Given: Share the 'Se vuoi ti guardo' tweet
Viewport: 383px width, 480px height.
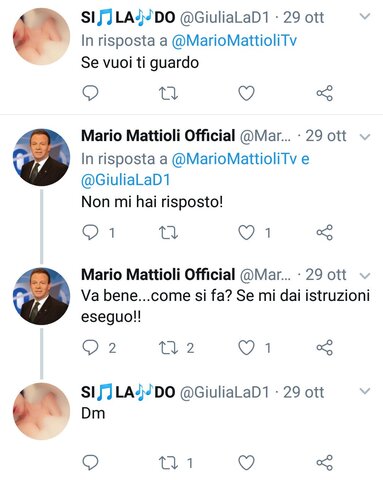Looking at the screenshot, I should point(325,93).
